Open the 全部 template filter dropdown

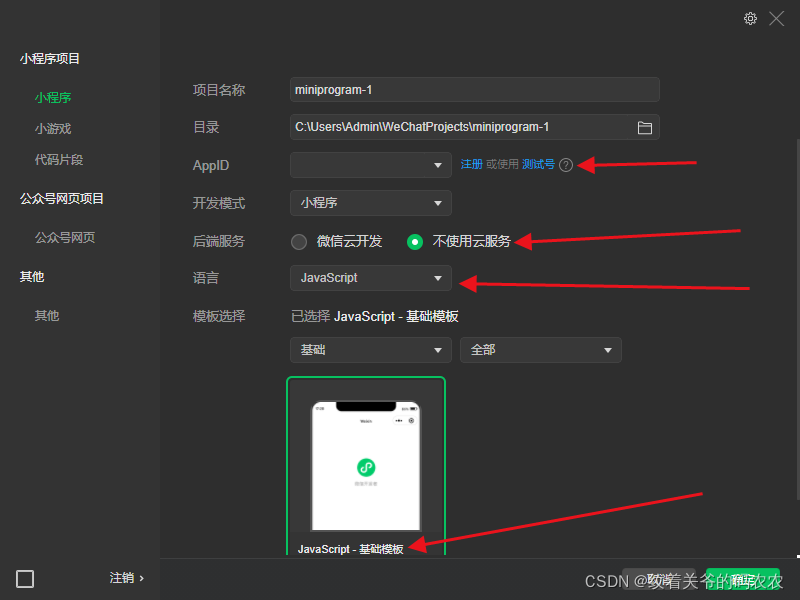tap(541, 350)
